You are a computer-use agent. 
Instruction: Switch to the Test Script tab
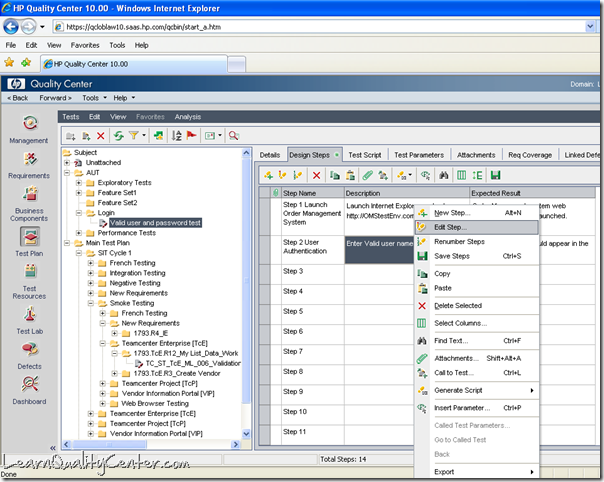click(364, 155)
